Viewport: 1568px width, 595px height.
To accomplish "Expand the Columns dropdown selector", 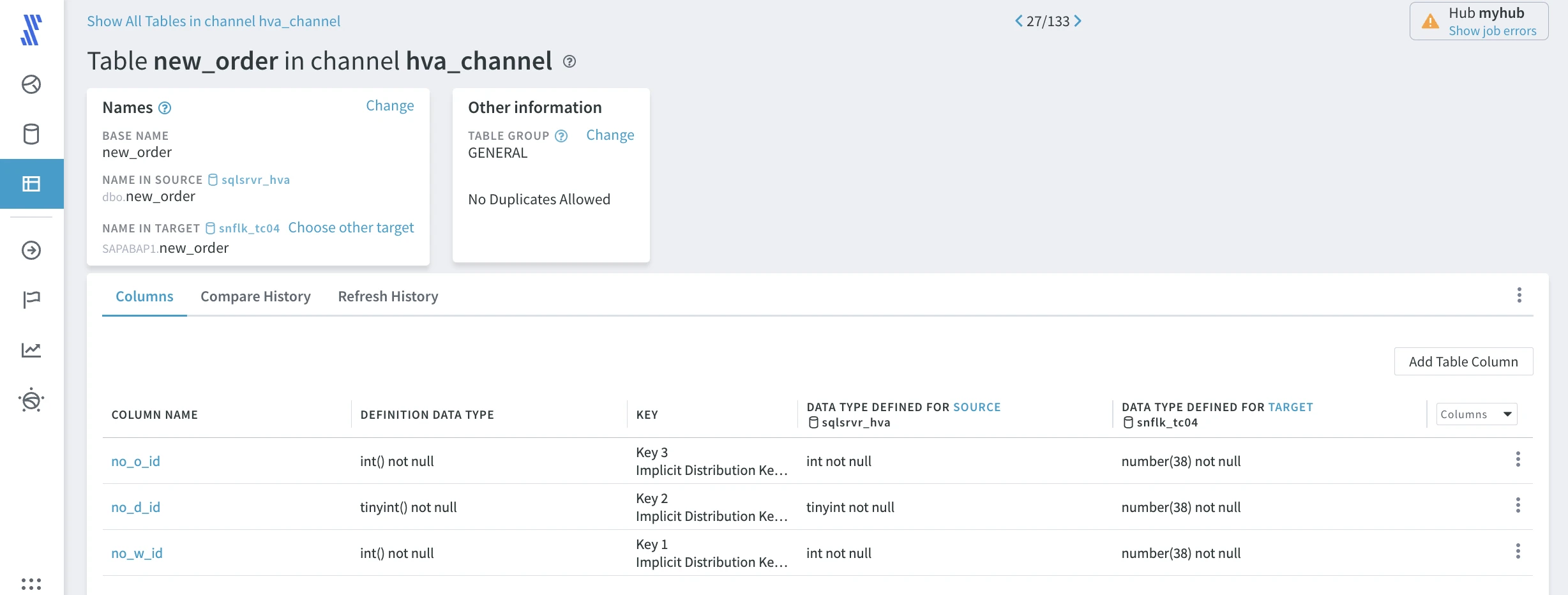I will coord(1476,414).
